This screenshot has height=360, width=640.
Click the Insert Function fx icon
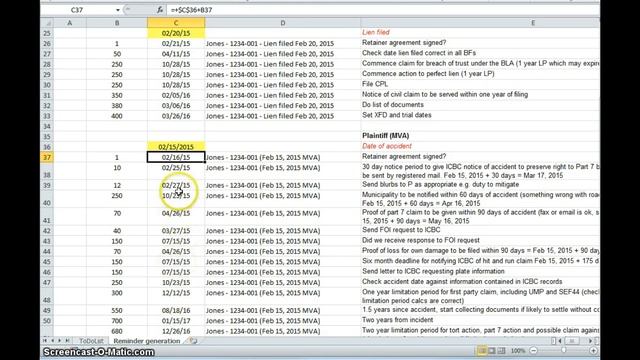(x=160, y=10)
